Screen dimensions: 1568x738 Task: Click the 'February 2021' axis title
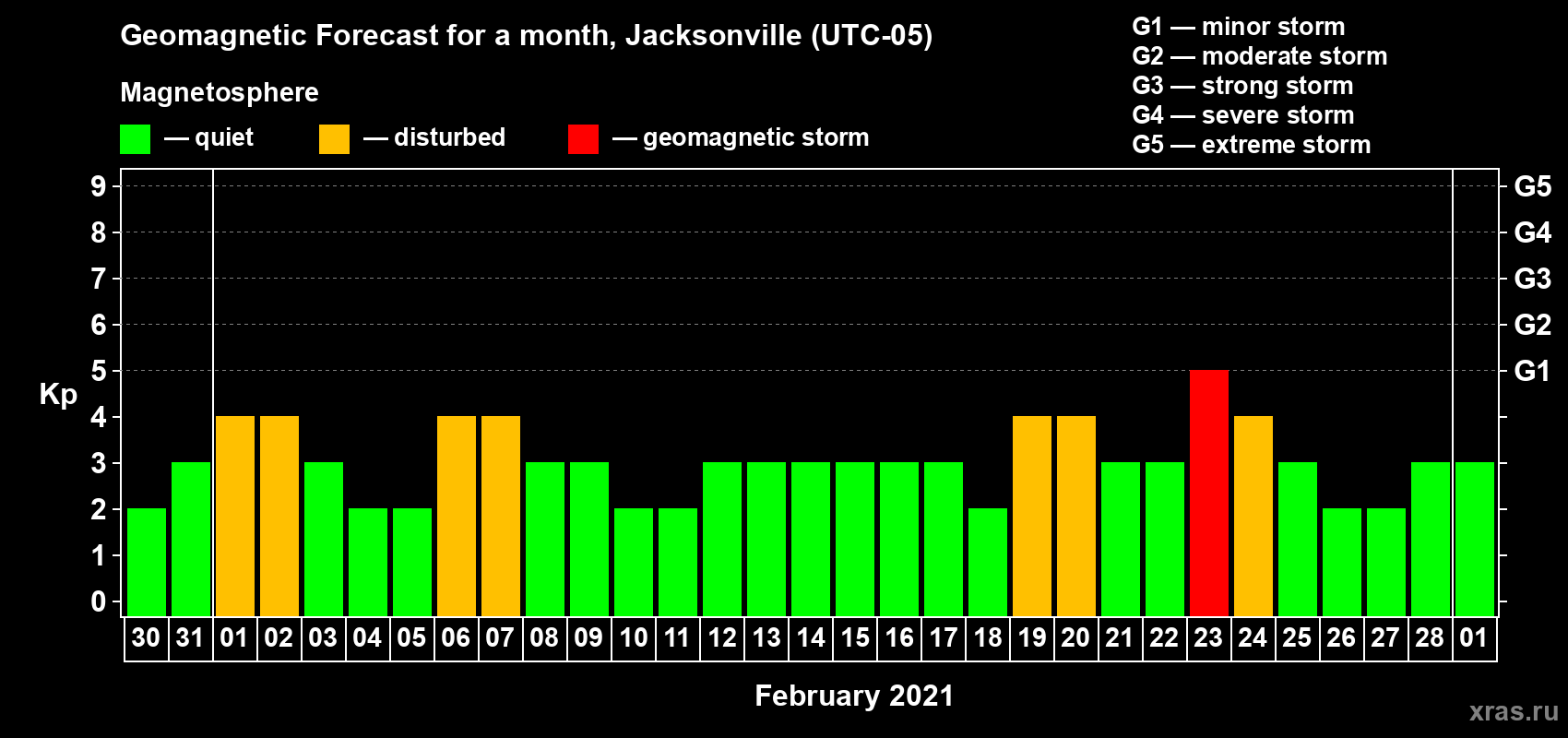coord(854,696)
